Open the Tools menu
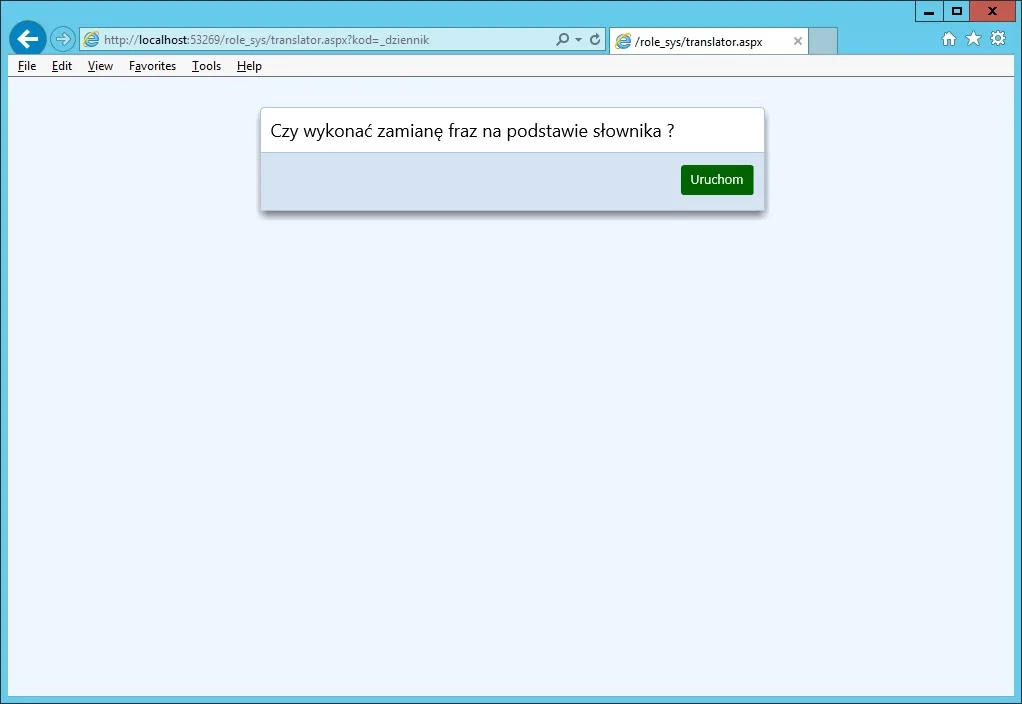Screen dimensions: 1022x704 [x=206, y=66]
